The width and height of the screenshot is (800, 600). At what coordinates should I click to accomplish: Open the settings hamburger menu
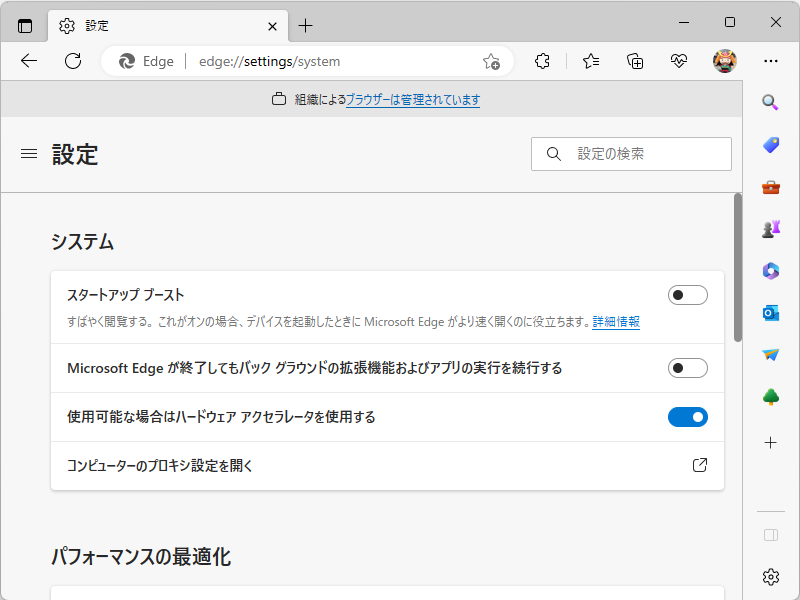28,154
